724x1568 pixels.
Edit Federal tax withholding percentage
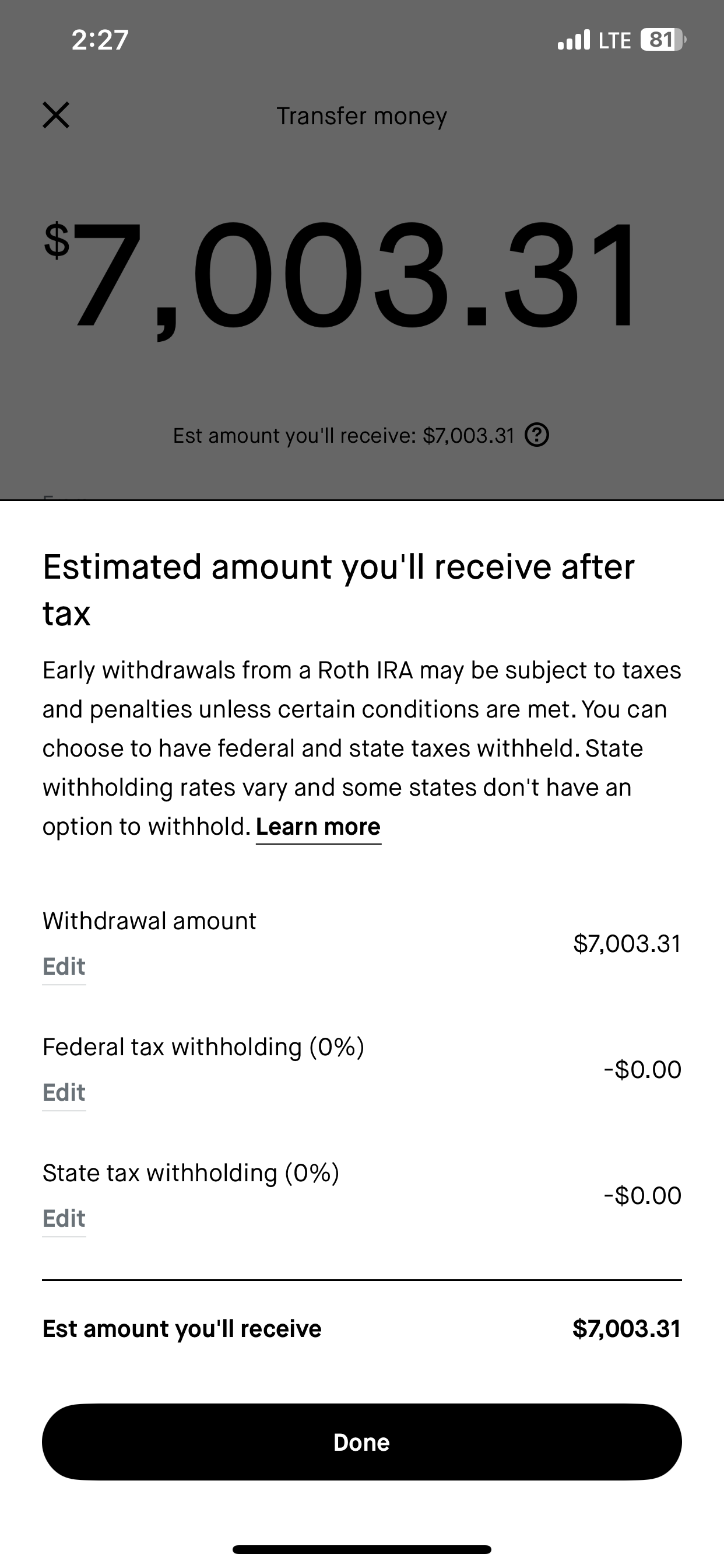[x=64, y=1093]
